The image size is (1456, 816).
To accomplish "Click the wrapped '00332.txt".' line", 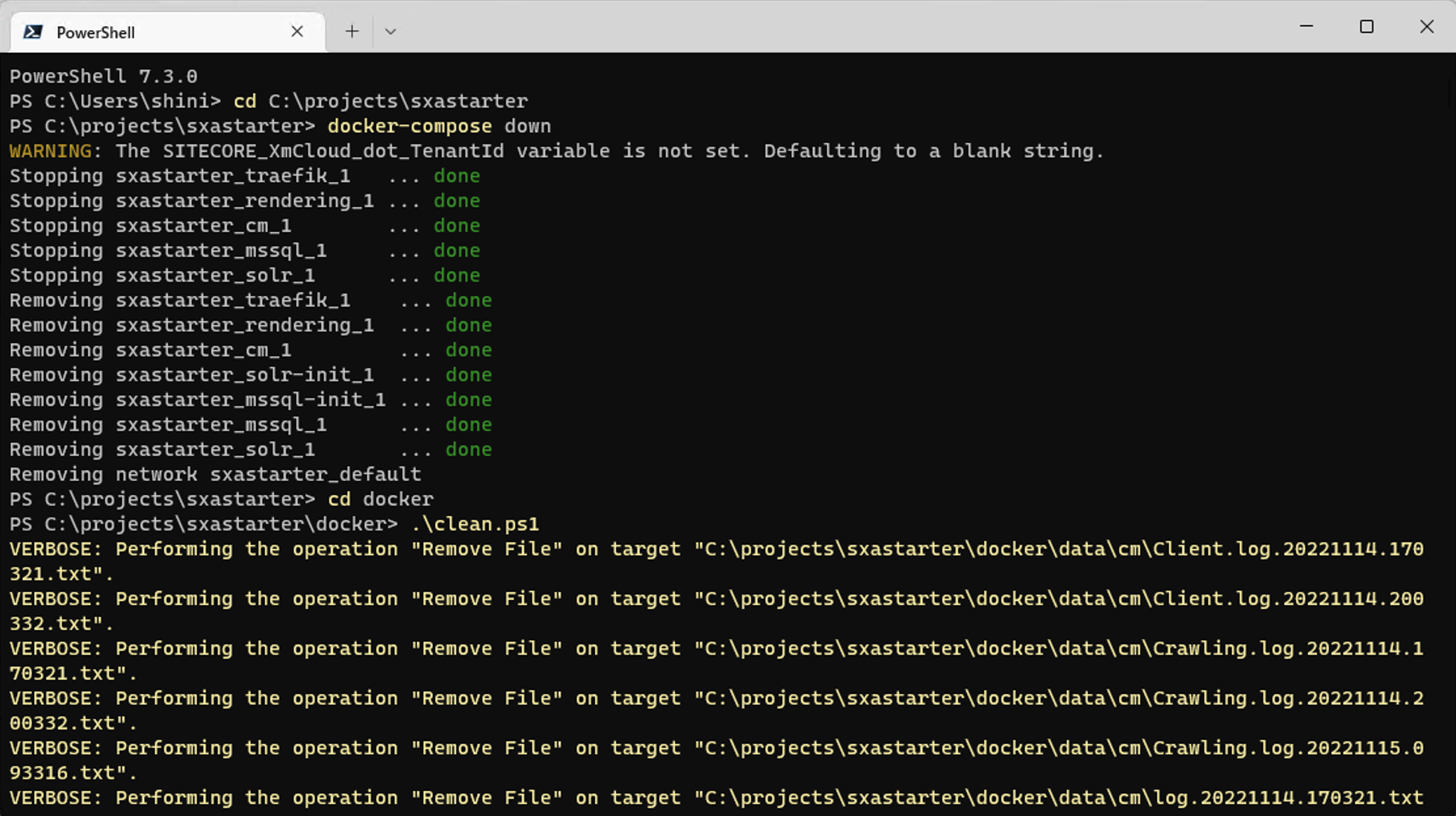I will [x=73, y=724].
